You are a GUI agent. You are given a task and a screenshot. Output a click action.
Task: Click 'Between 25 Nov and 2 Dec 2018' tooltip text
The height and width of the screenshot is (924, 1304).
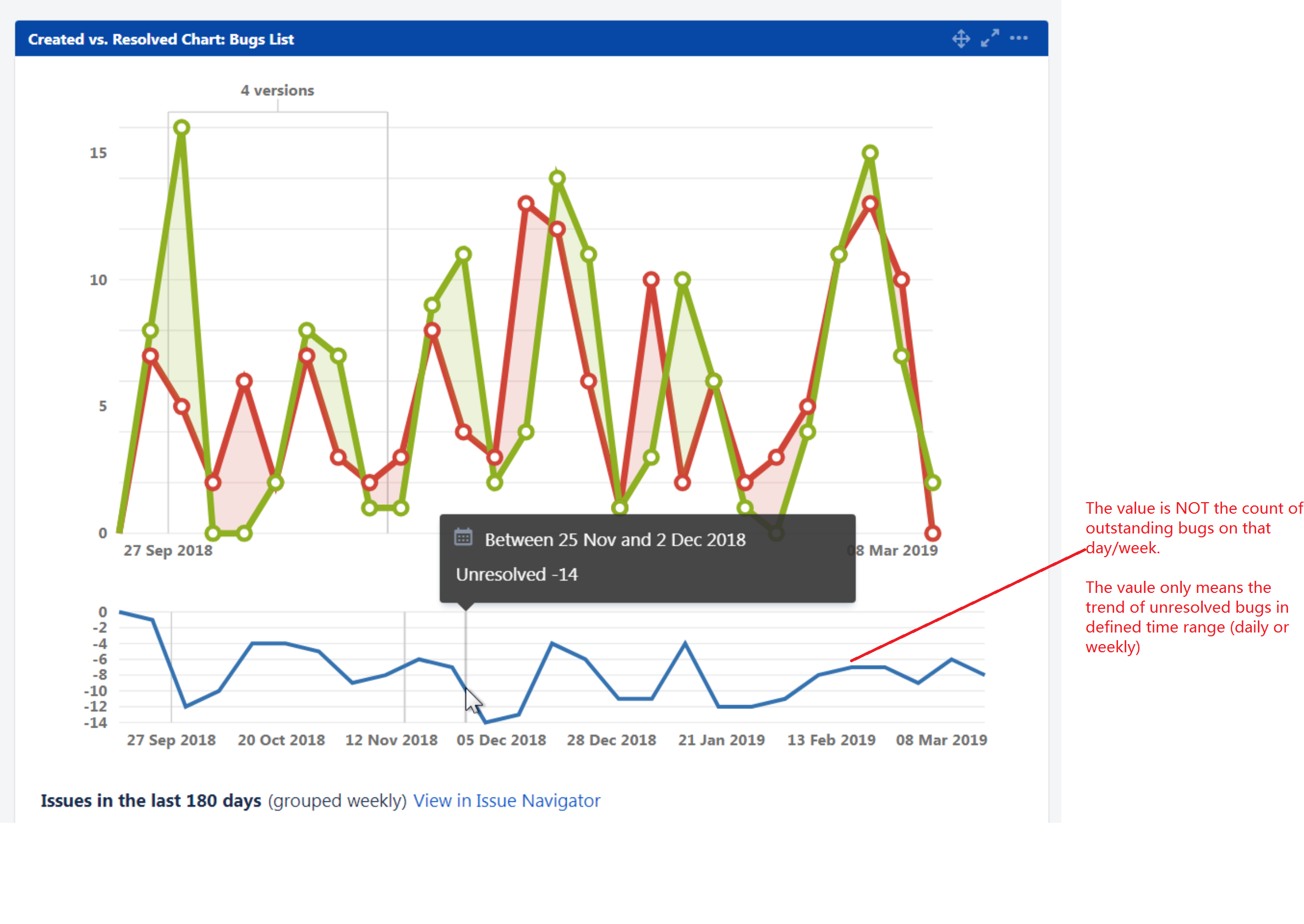615,540
